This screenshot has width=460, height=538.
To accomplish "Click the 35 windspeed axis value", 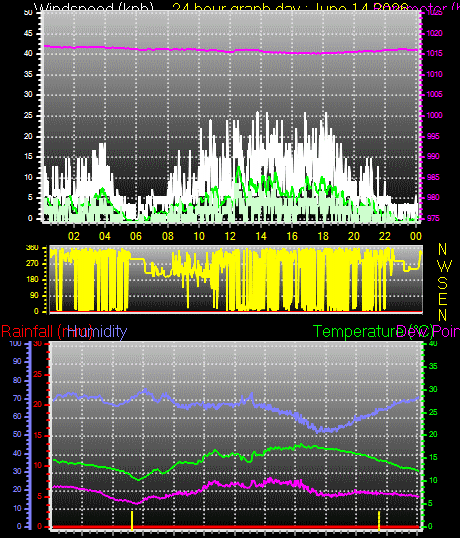I will (x=28, y=74).
